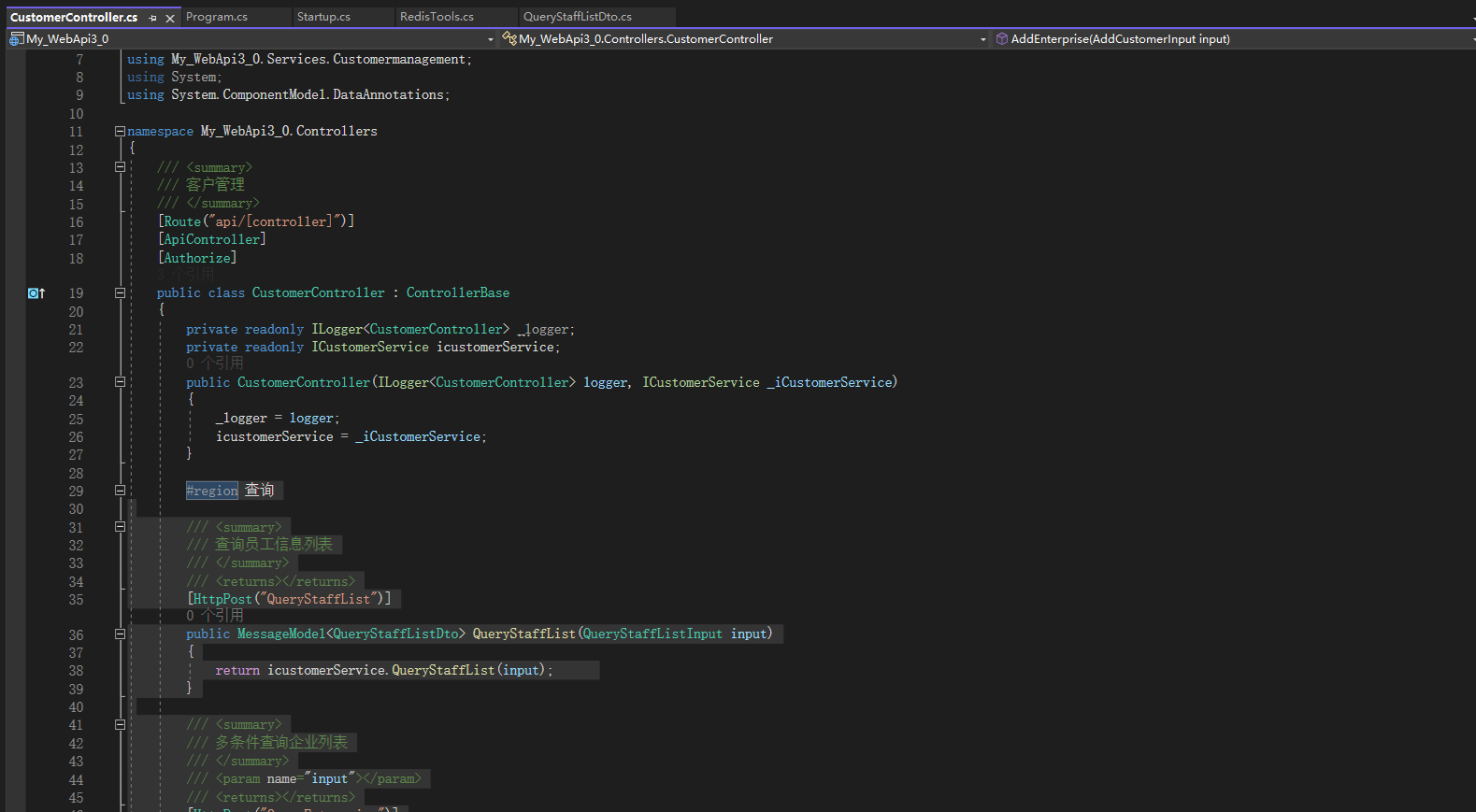Collapse the 客户管理 summary comment on line 13
The image size is (1476, 812).
[120, 167]
